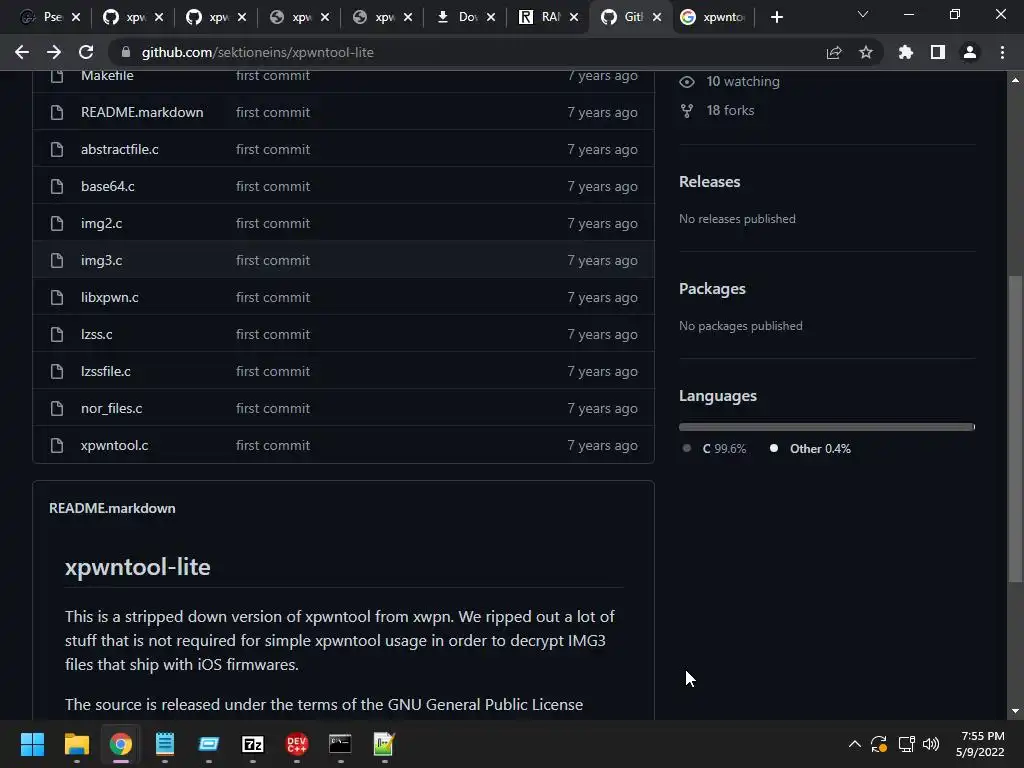Click the volume speaker tray icon
This screenshot has width=1024, height=768.
point(931,744)
